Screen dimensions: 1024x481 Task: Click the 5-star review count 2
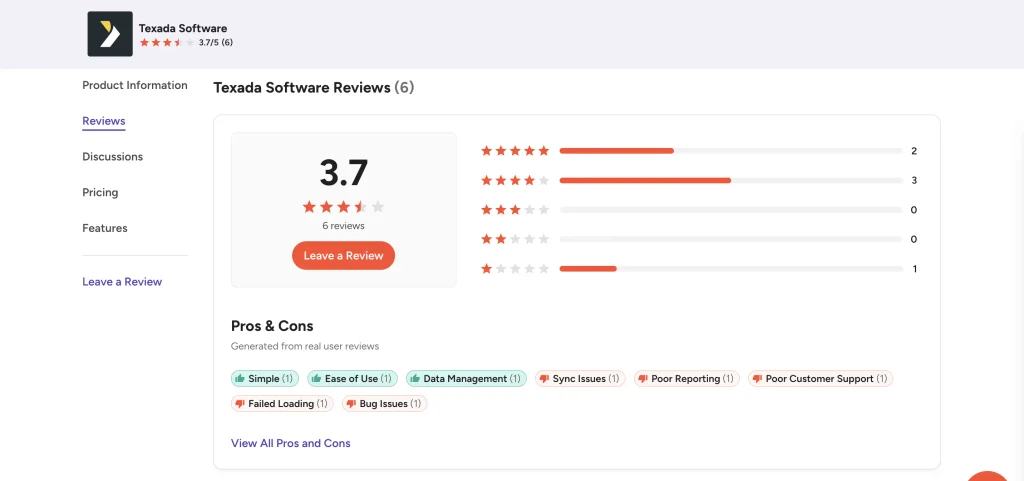coord(914,151)
